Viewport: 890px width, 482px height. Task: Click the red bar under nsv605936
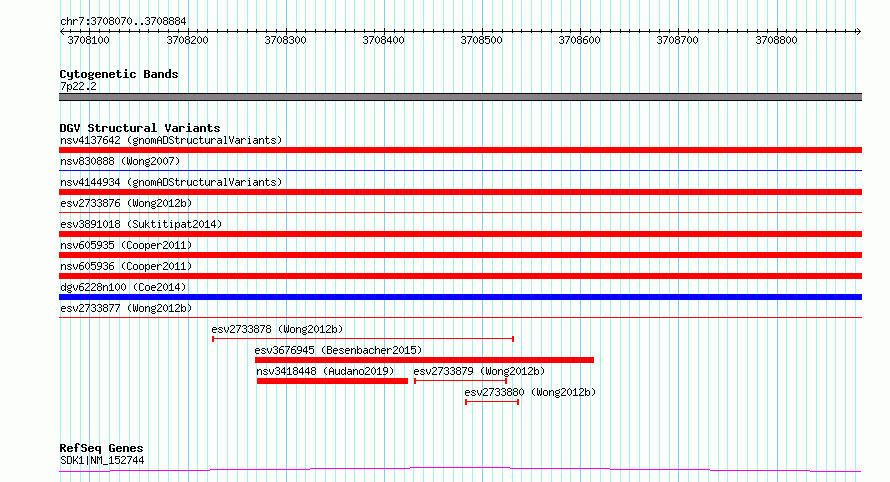click(x=460, y=276)
